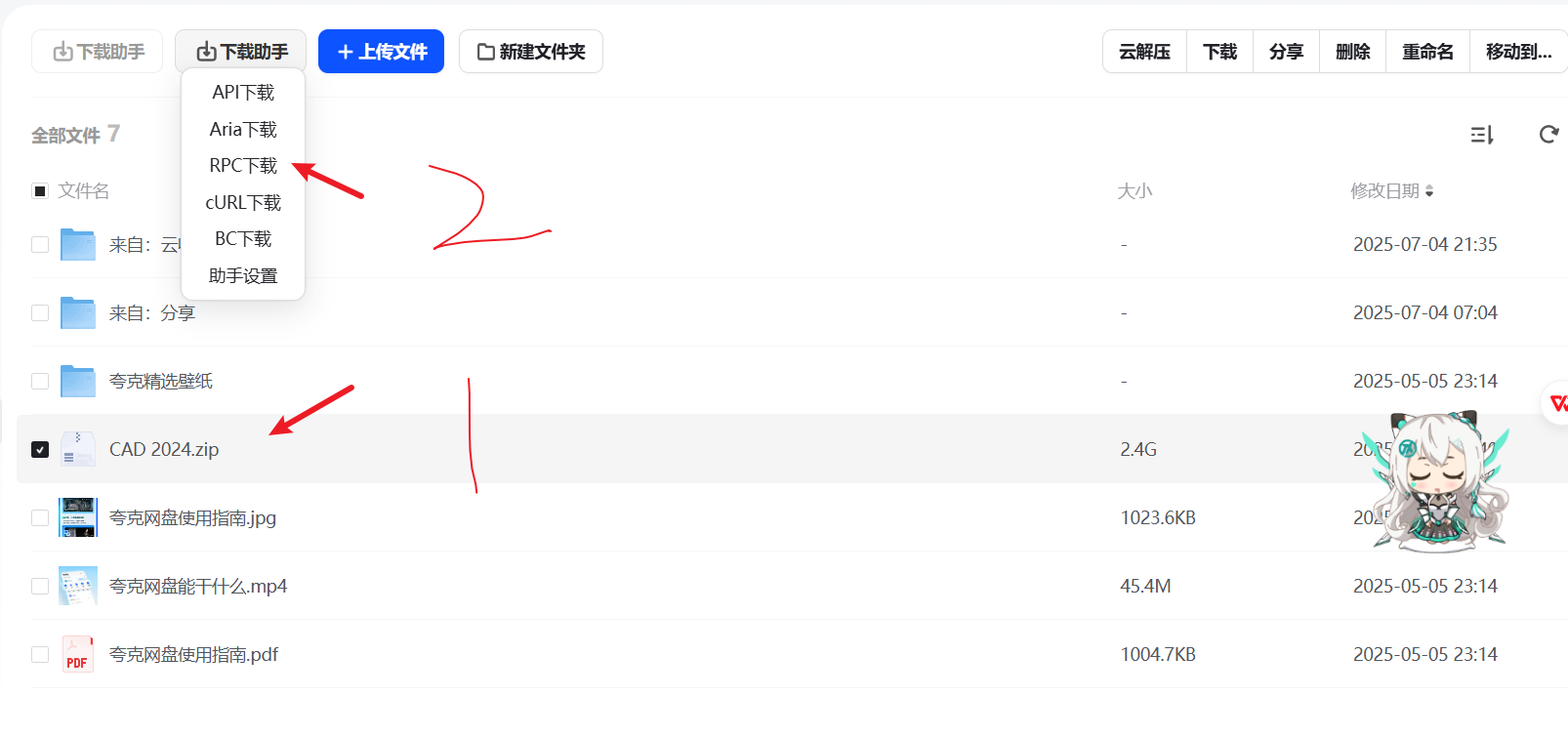Screen dimensions: 1568x738
Task: Expand the 移动到... toolbar option
Action: coord(1519,52)
